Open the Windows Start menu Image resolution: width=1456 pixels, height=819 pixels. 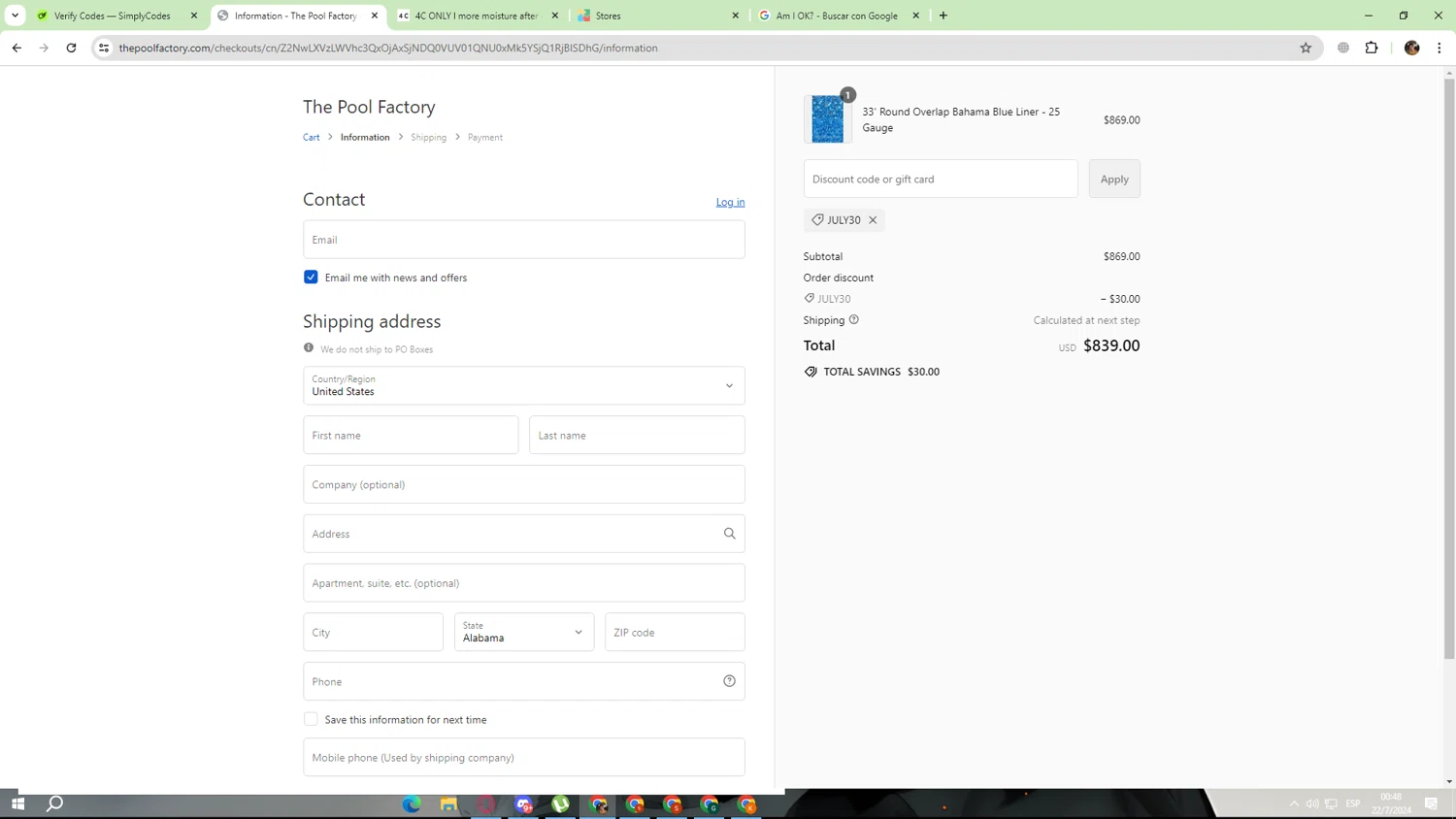pos(17,803)
